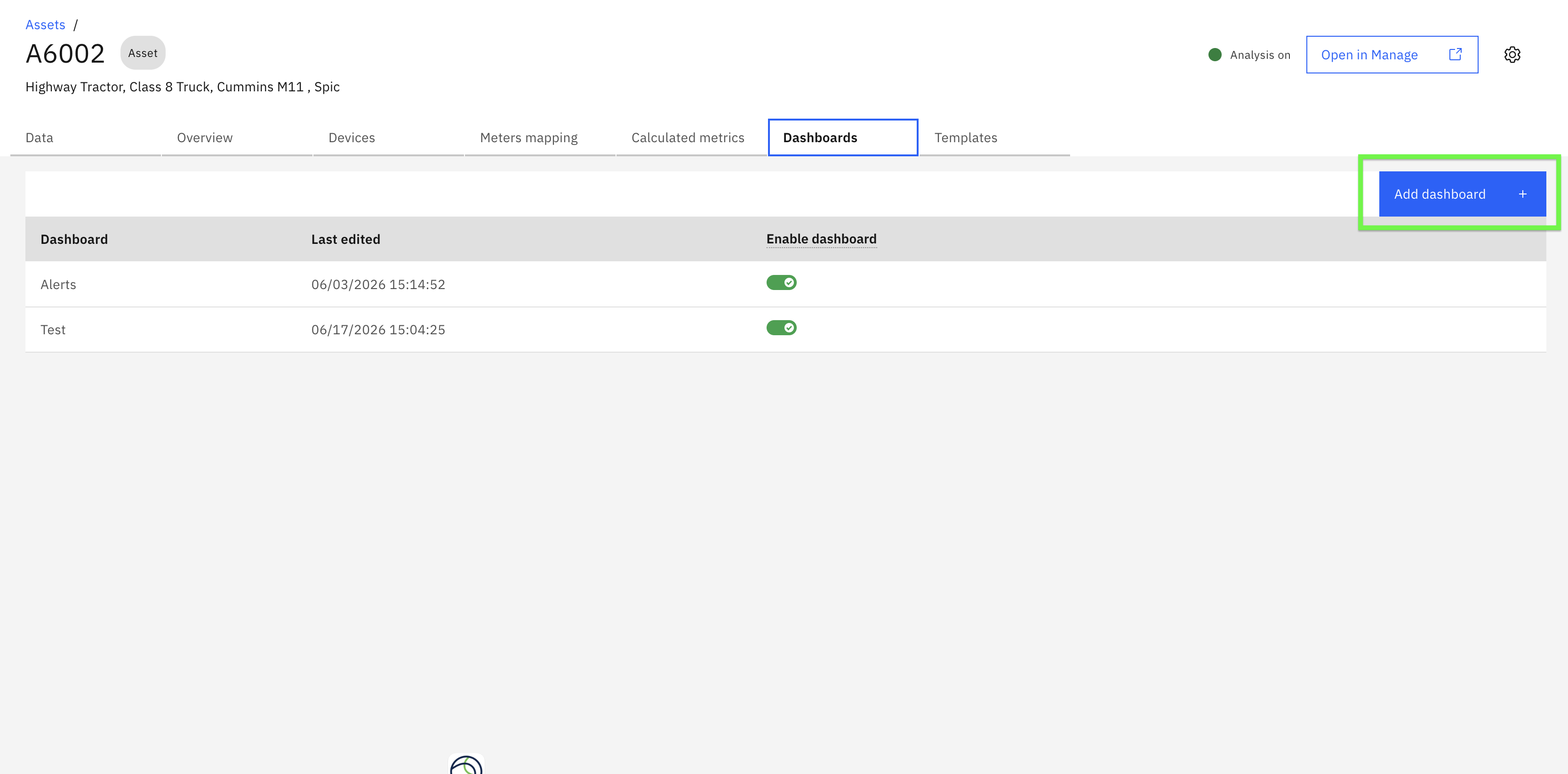Click the 06/03/2026 15:14:52 timestamp
The height and width of the screenshot is (774, 1568).
coord(378,284)
